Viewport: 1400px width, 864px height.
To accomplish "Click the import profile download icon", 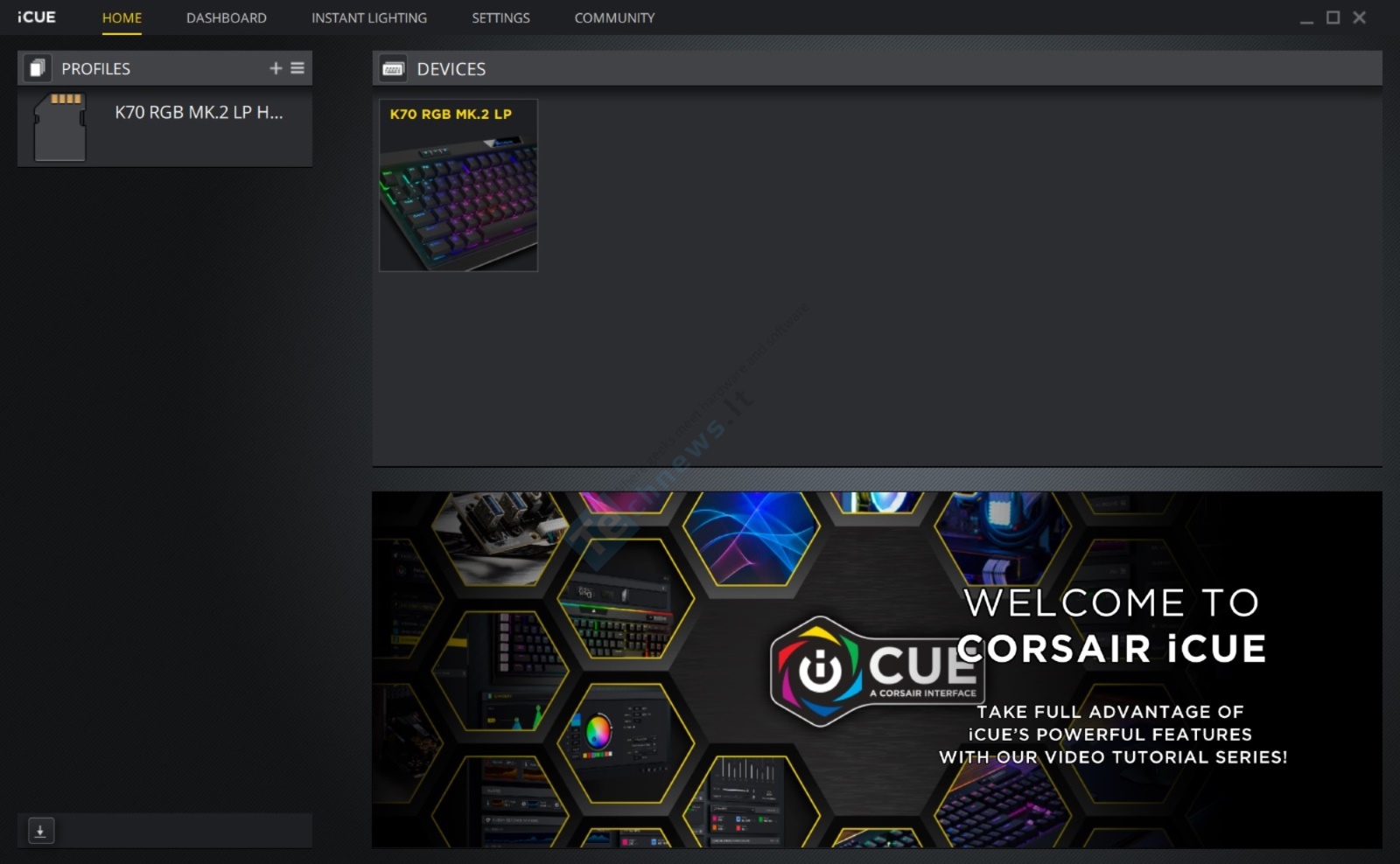I will click(41, 831).
